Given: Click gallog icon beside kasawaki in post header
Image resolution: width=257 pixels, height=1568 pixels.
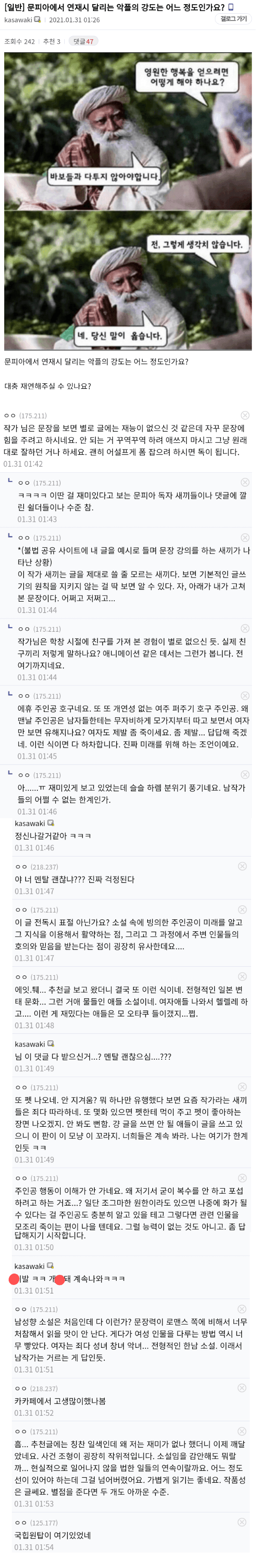Looking at the screenshot, I should (x=38, y=20).
